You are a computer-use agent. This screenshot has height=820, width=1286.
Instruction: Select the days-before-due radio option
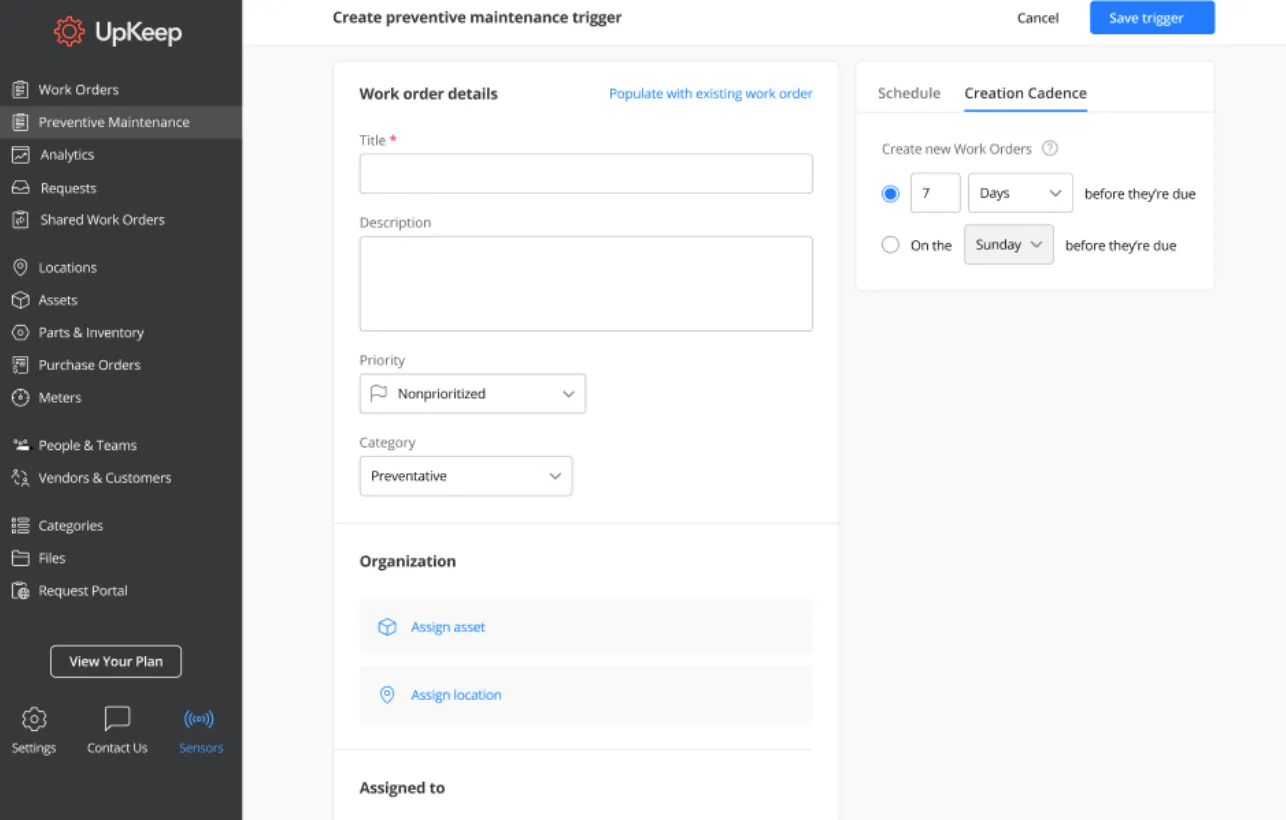[x=890, y=194]
